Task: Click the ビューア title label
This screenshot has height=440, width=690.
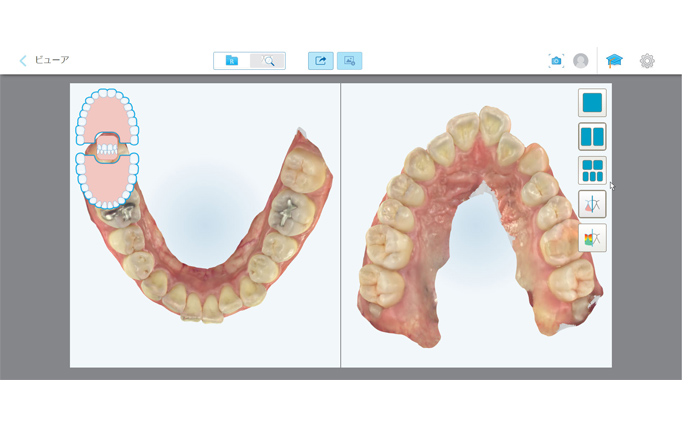Action: click(x=52, y=60)
